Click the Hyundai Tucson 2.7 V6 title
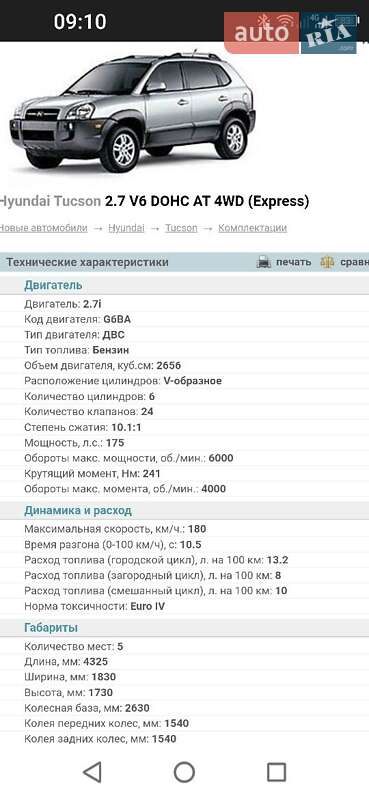 (154, 202)
